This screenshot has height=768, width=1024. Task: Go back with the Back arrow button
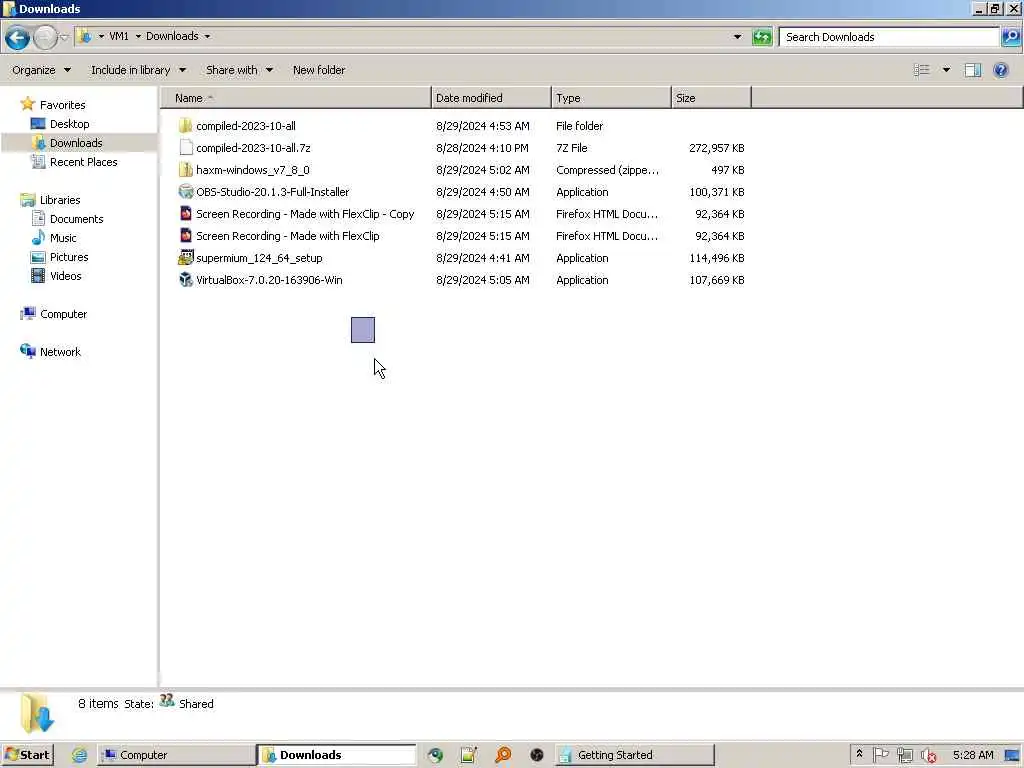click(x=17, y=37)
